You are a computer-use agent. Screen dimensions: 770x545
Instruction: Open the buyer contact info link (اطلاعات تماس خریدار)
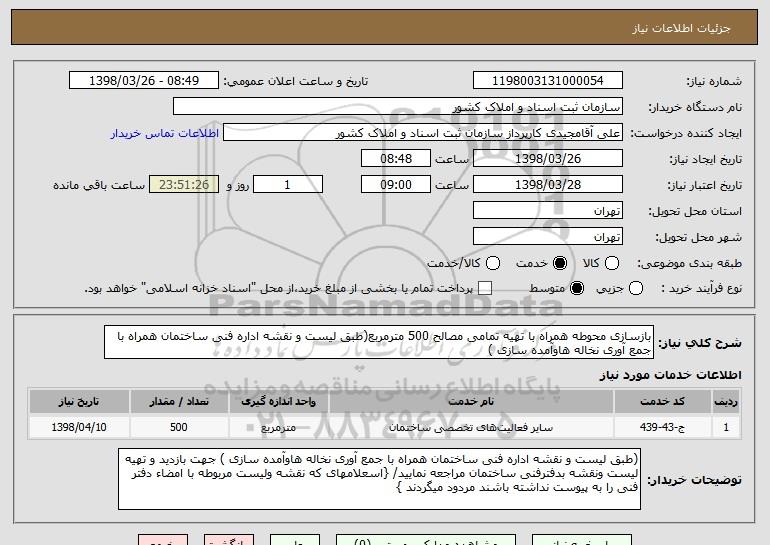(x=165, y=133)
